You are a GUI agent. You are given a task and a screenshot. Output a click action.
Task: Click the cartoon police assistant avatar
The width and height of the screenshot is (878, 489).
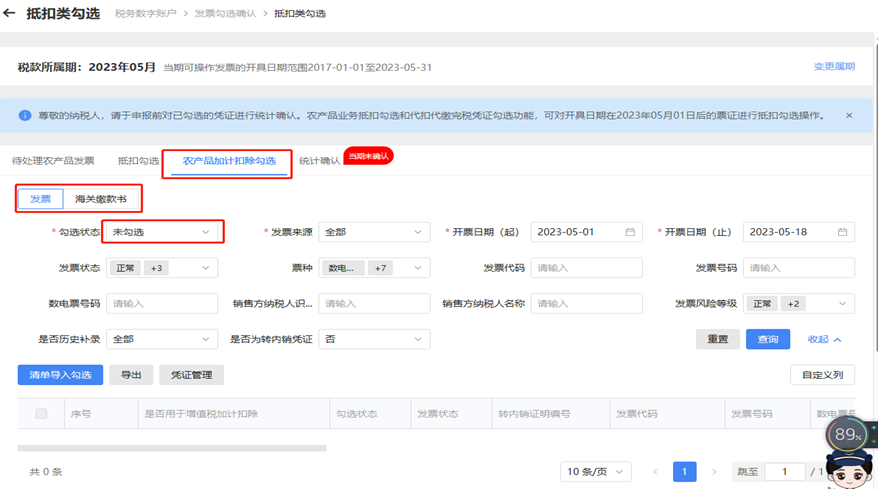click(x=849, y=469)
